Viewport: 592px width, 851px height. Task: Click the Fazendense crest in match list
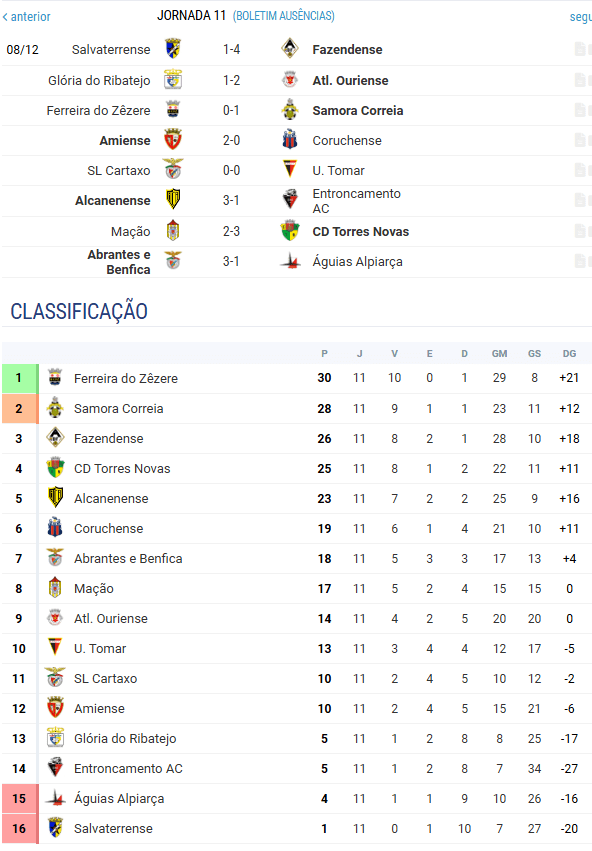[290, 49]
